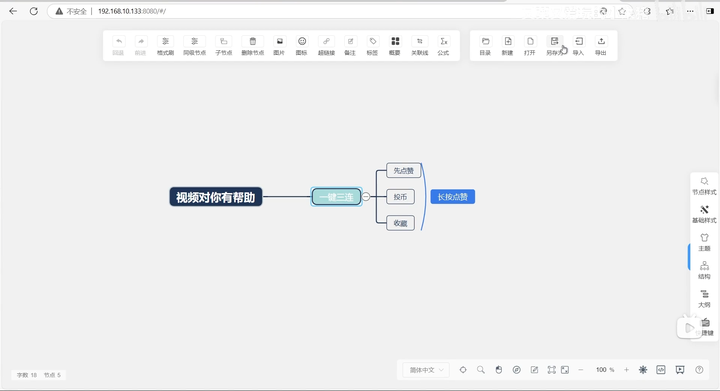Click the 格式刷 format painter icon
Viewport: 720px width, 391px height.
pyautogui.click(x=165, y=46)
